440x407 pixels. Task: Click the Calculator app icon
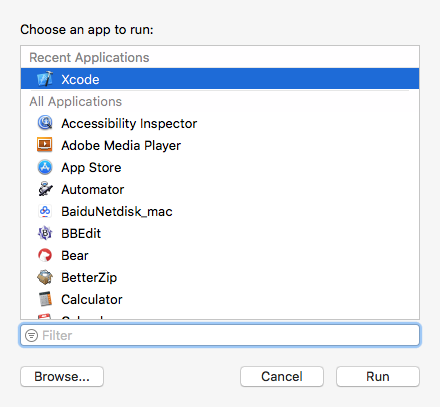point(45,299)
